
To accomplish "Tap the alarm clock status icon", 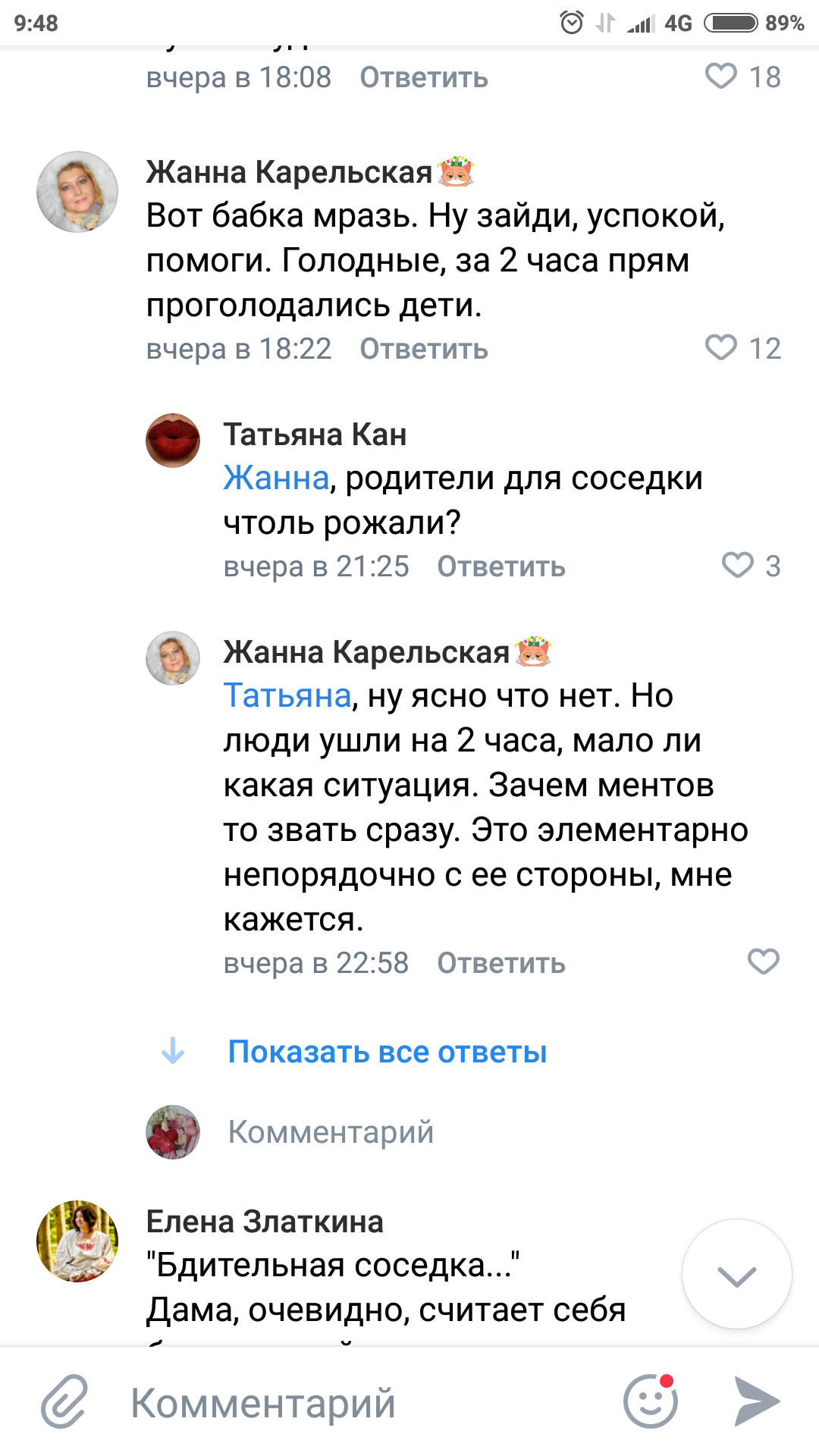I will coord(571,23).
